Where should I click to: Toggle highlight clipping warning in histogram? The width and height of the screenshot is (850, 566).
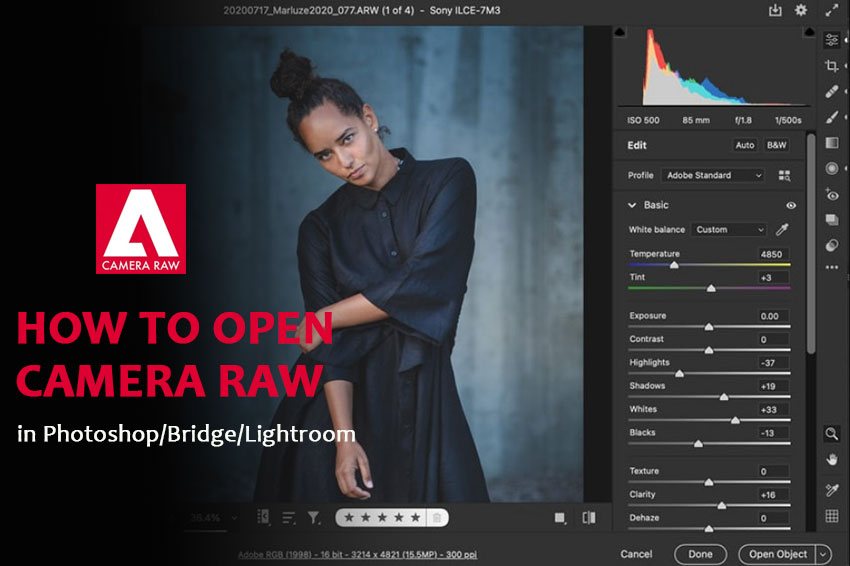pyautogui.click(x=809, y=32)
